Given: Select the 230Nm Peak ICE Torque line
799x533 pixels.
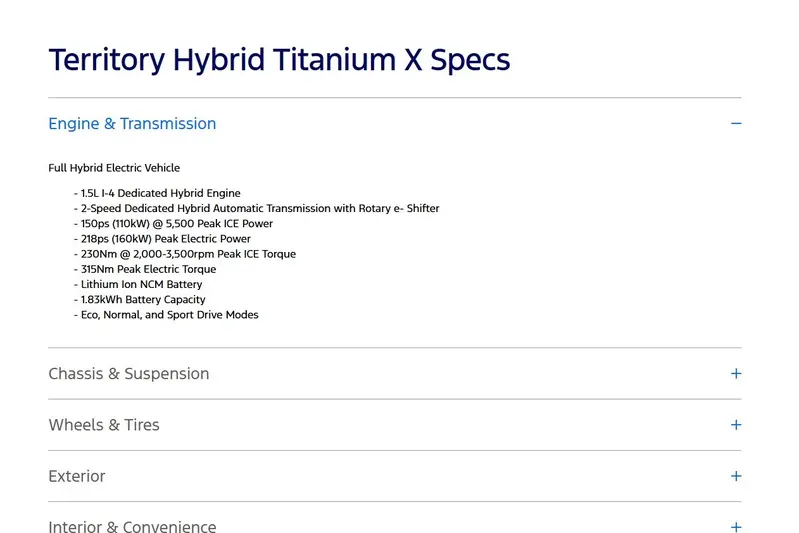Looking at the screenshot, I should (x=184, y=254).
